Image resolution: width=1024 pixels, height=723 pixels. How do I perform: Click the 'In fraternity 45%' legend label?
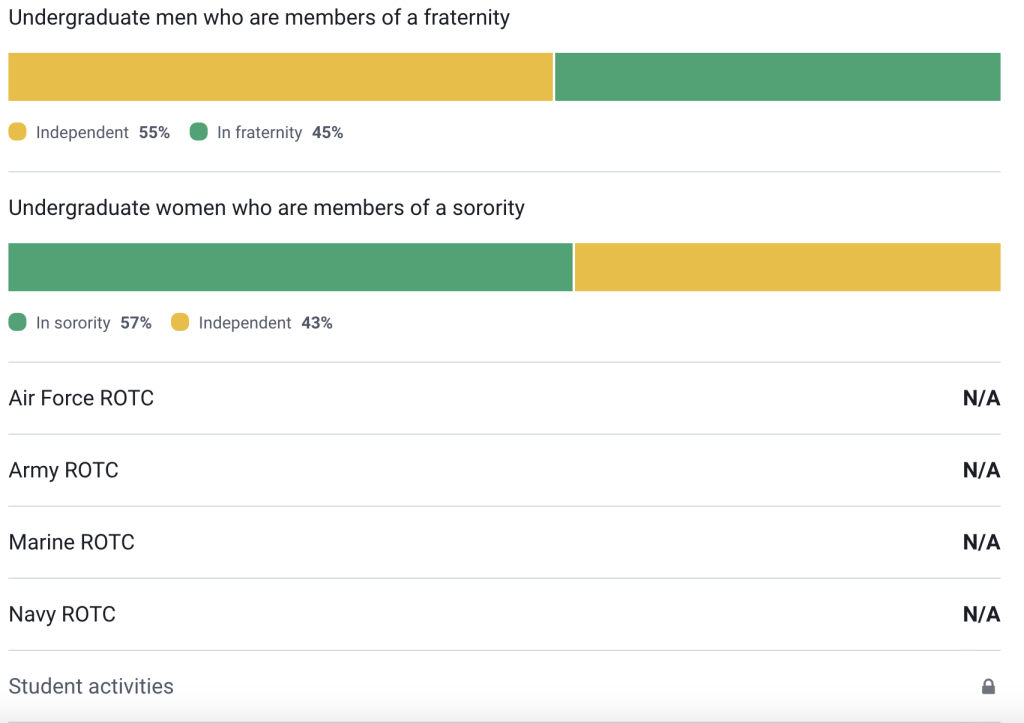(x=280, y=132)
